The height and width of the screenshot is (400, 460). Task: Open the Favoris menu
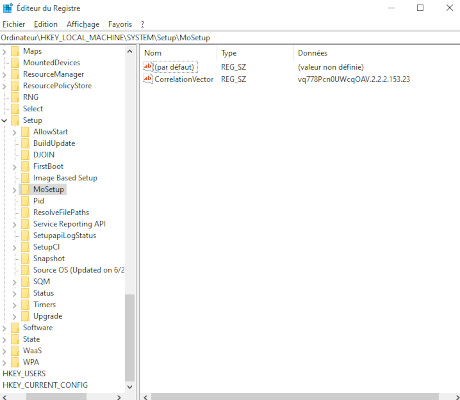click(x=120, y=24)
